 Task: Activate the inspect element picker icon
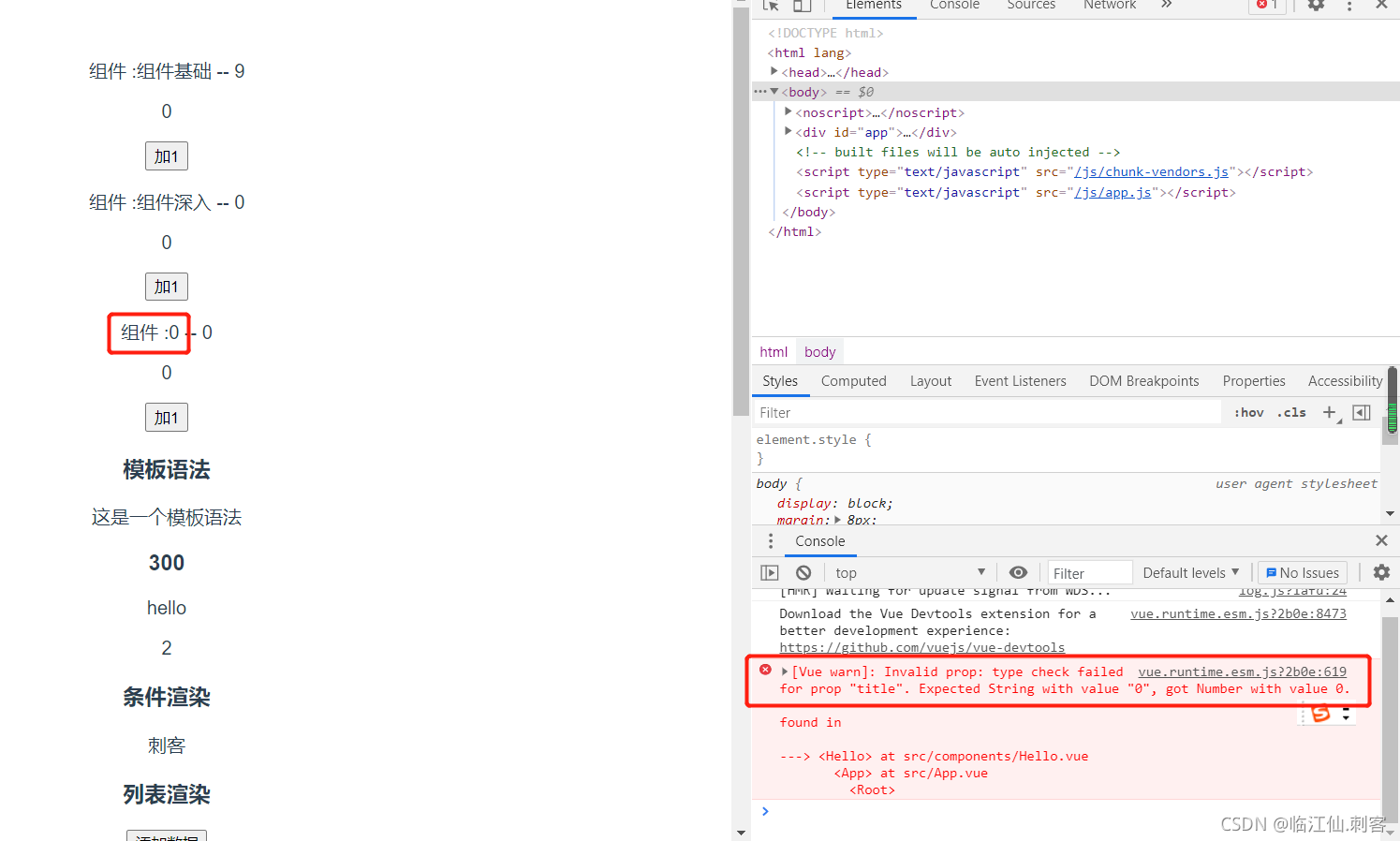[771, 5]
